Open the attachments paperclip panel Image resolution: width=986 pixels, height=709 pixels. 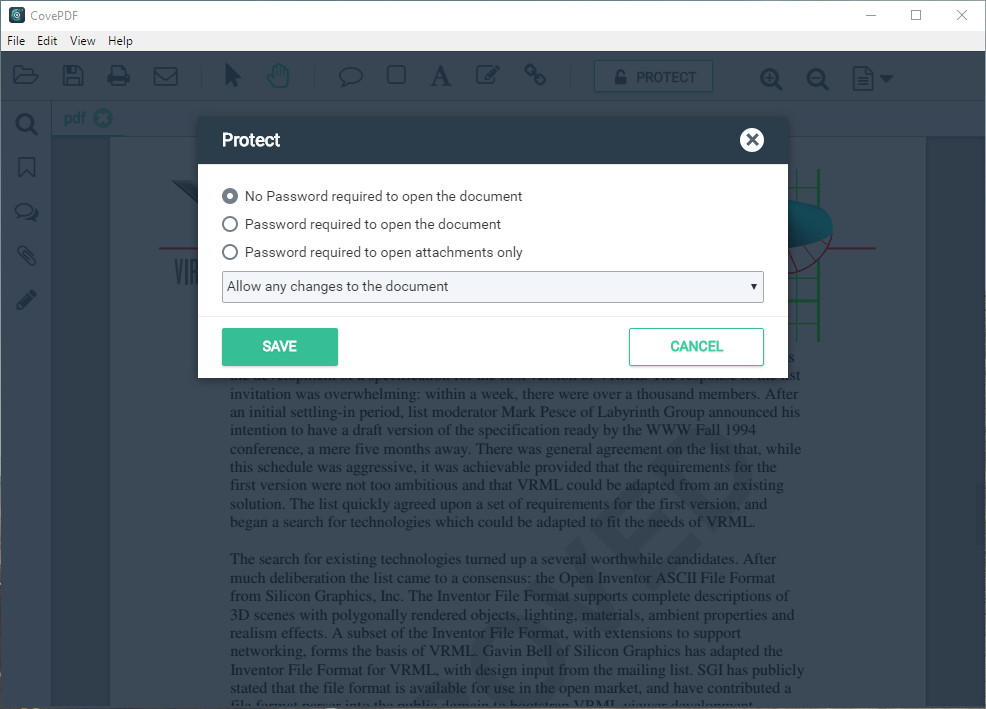pos(26,255)
